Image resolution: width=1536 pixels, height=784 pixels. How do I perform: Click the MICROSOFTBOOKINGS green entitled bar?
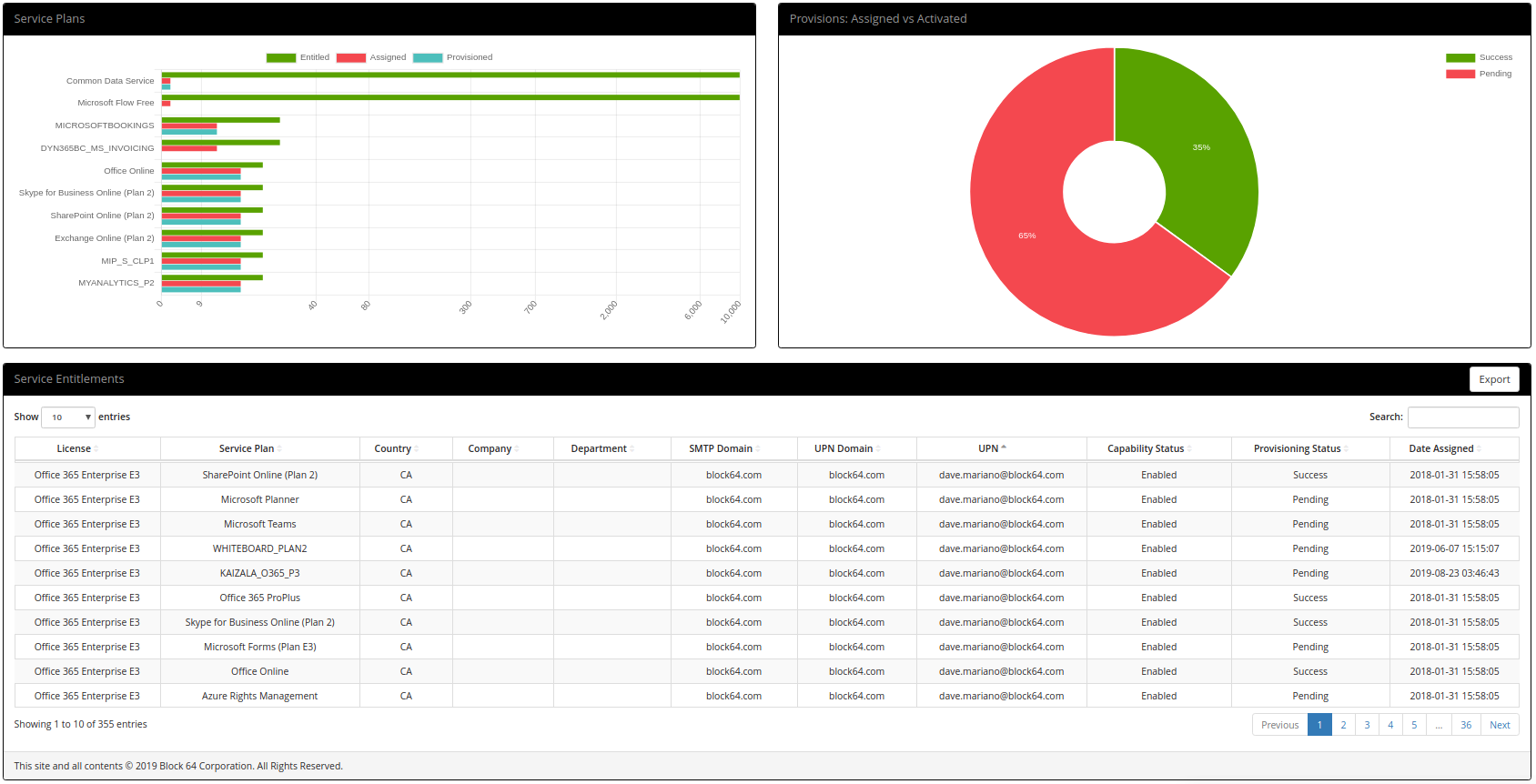coord(221,120)
